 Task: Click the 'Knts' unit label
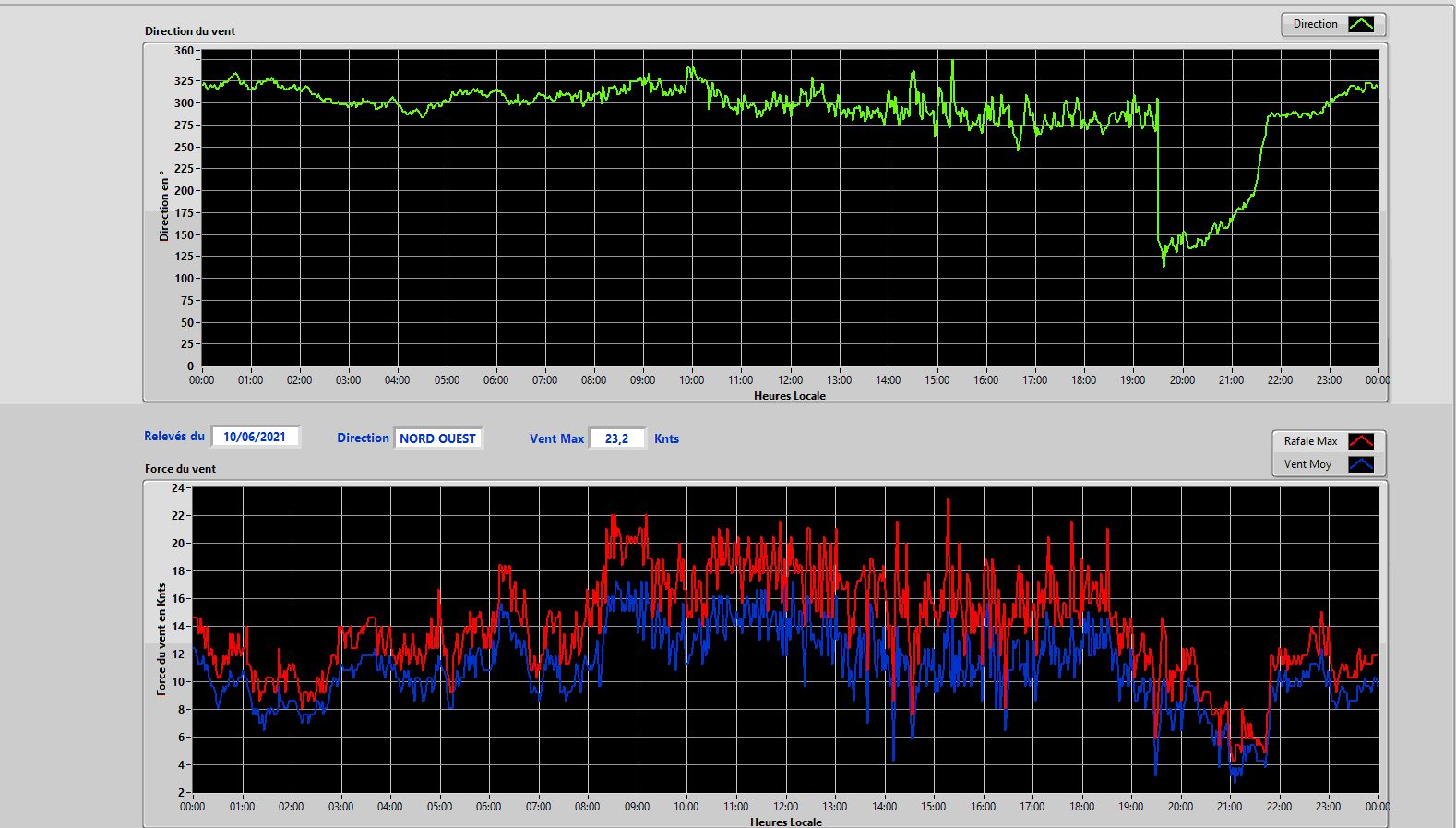(666, 438)
